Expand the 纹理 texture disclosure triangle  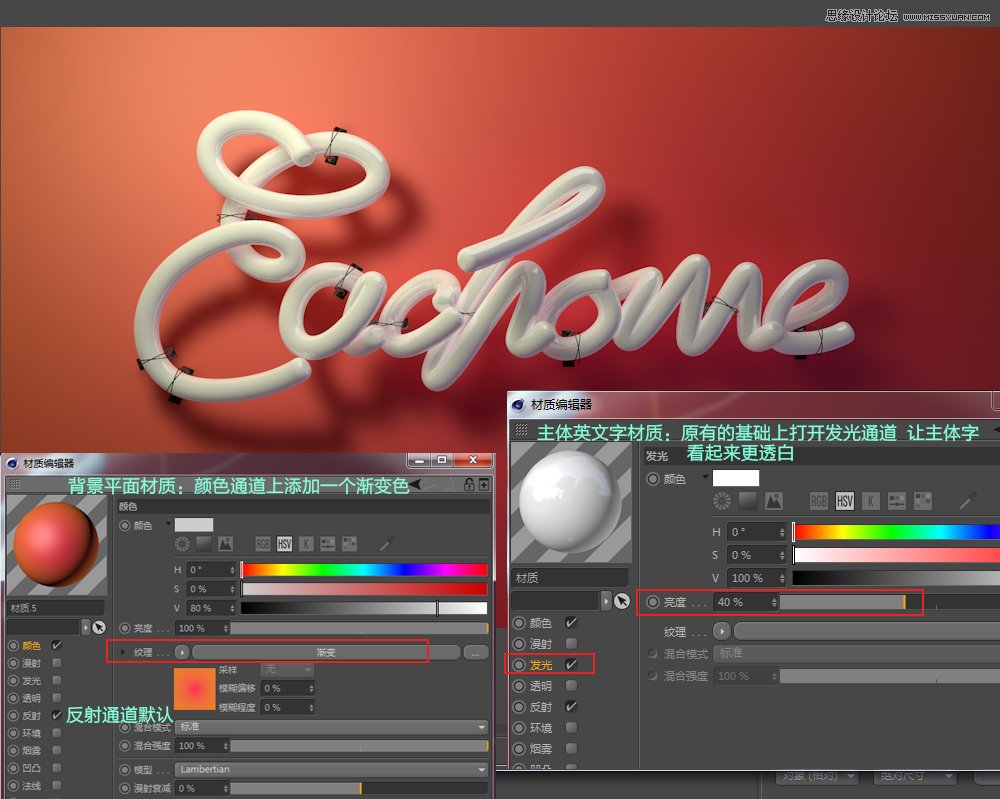click(x=122, y=652)
